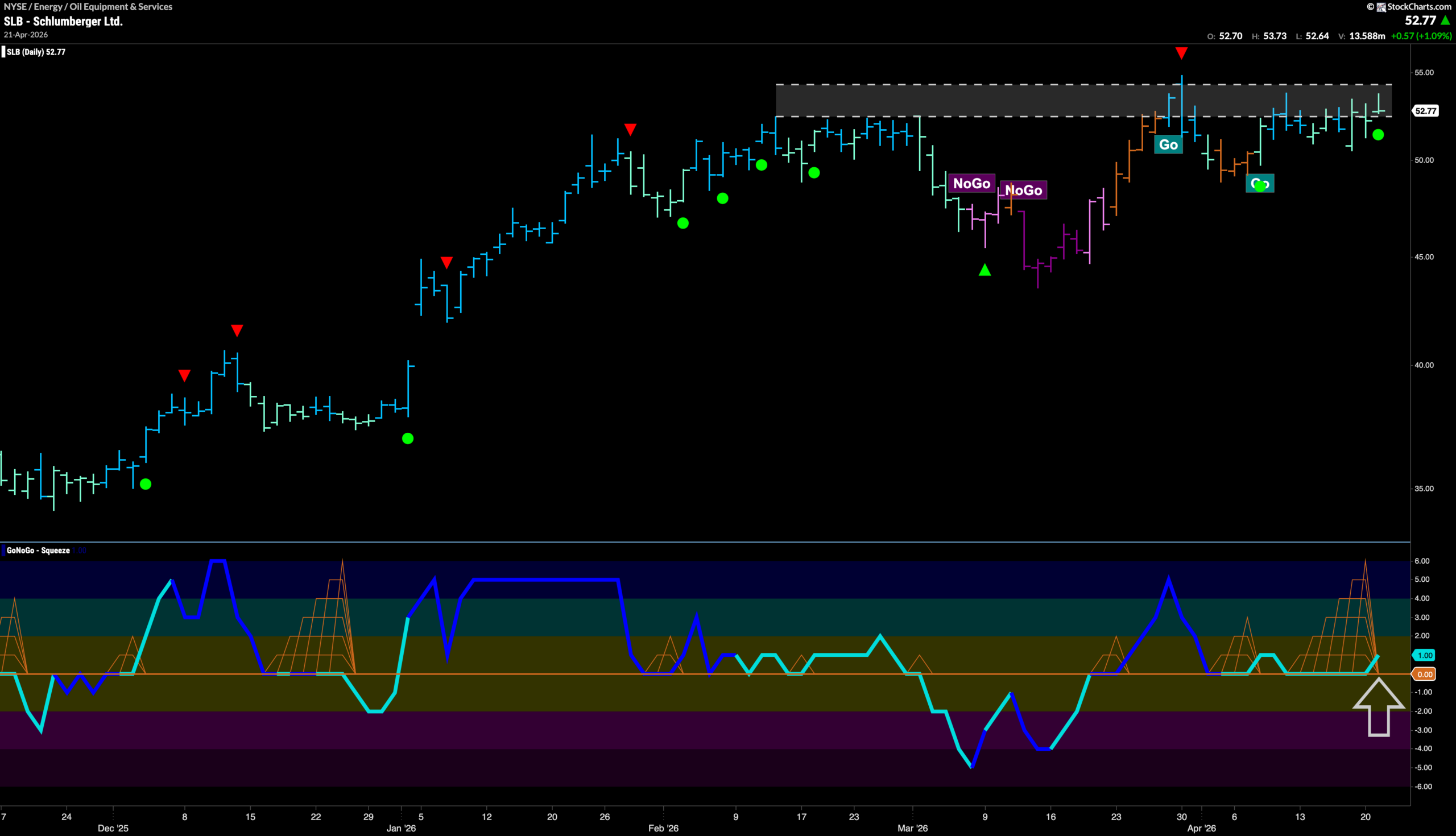The width and height of the screenshot is (1456, 836).
Task: Click the 29 date tick on time axis
Action: (368, 817)
